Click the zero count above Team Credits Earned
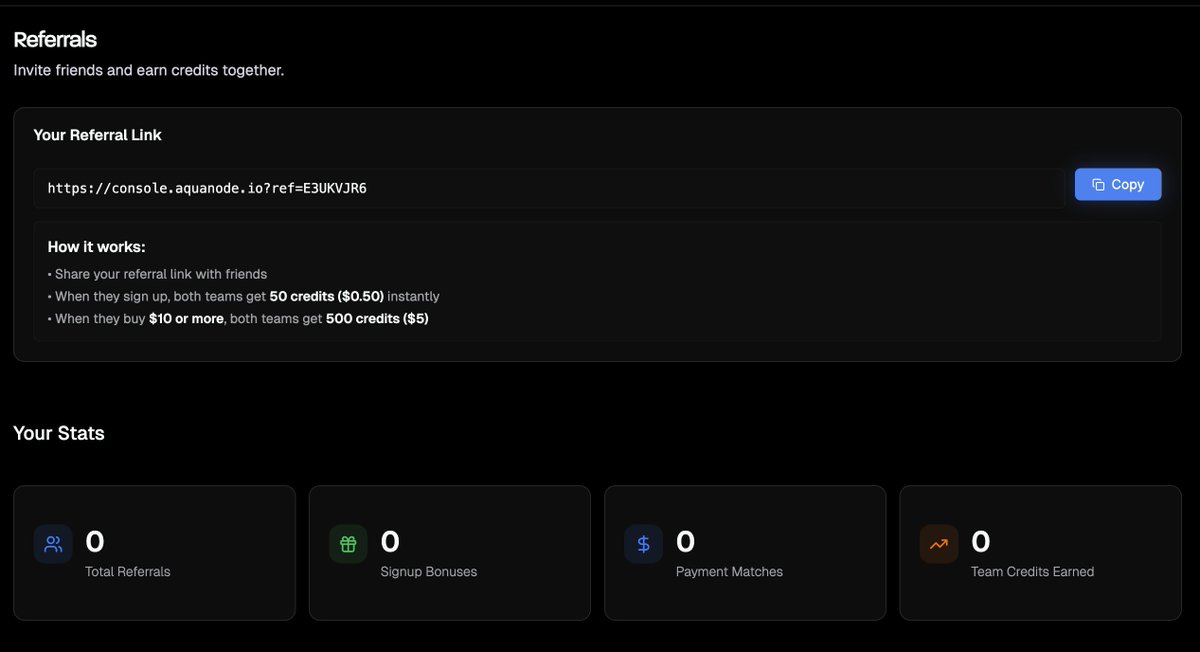The width and height of the screenshot is (1200, 652). tap(981, 542)
